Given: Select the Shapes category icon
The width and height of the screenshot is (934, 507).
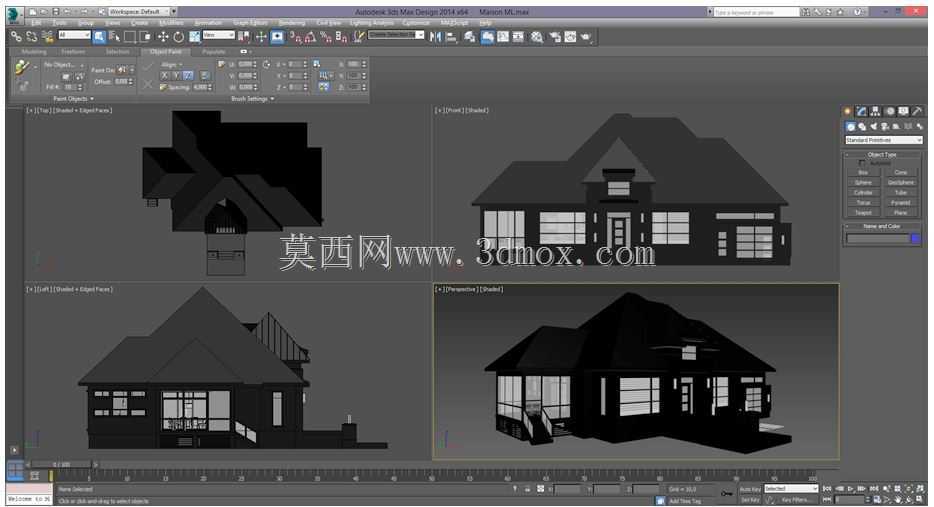Looking at the screenshot, I should tap(862, 126).
